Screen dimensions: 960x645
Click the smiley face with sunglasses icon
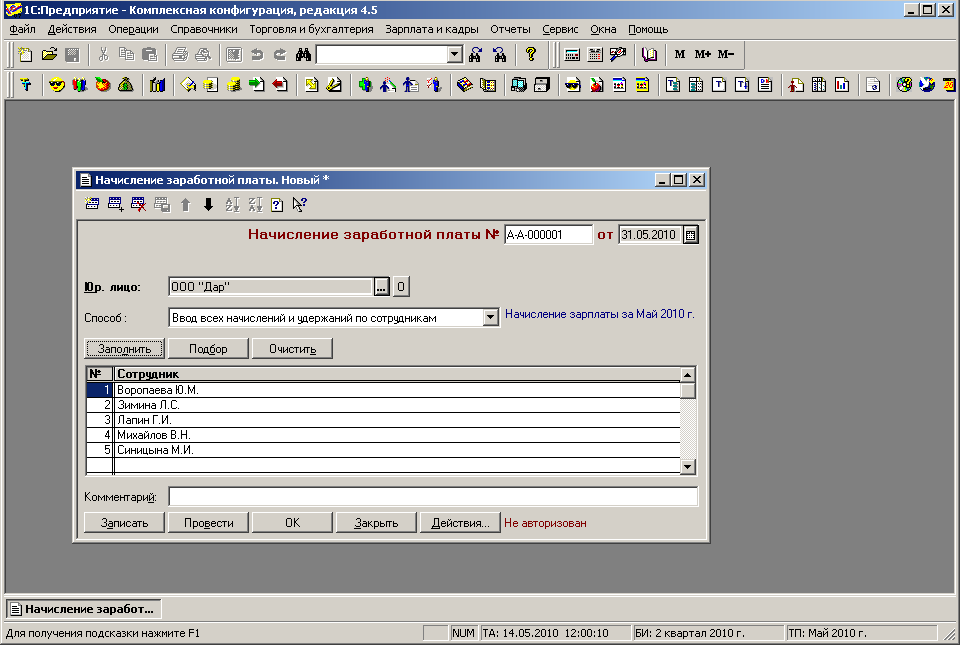coord(57,85)
